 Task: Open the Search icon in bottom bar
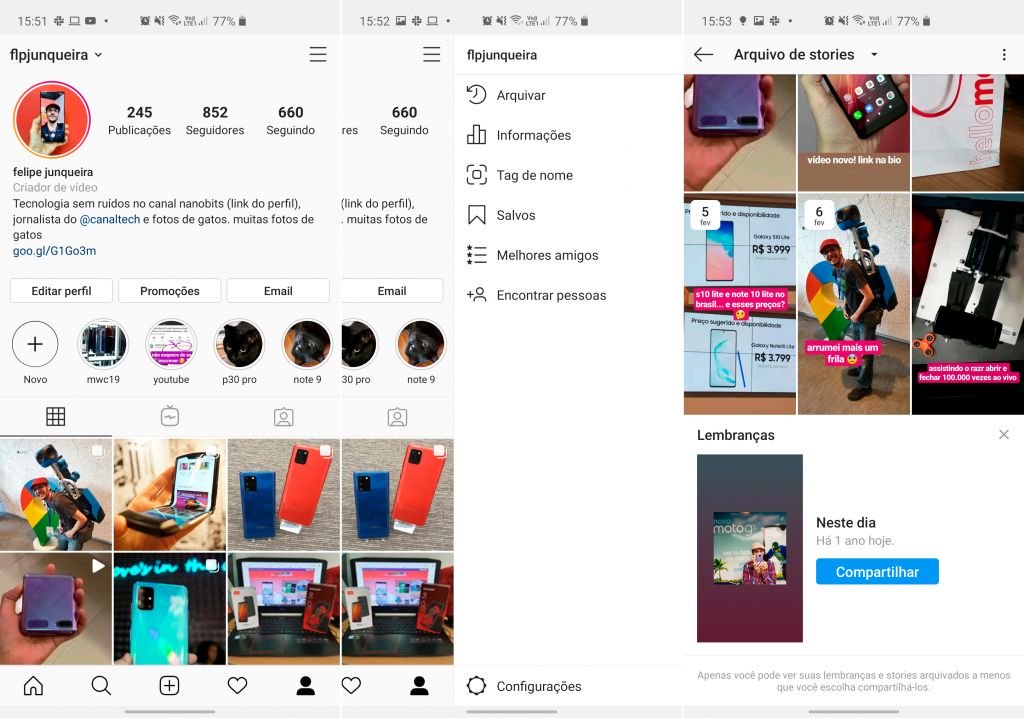click(x=101, y=685)
